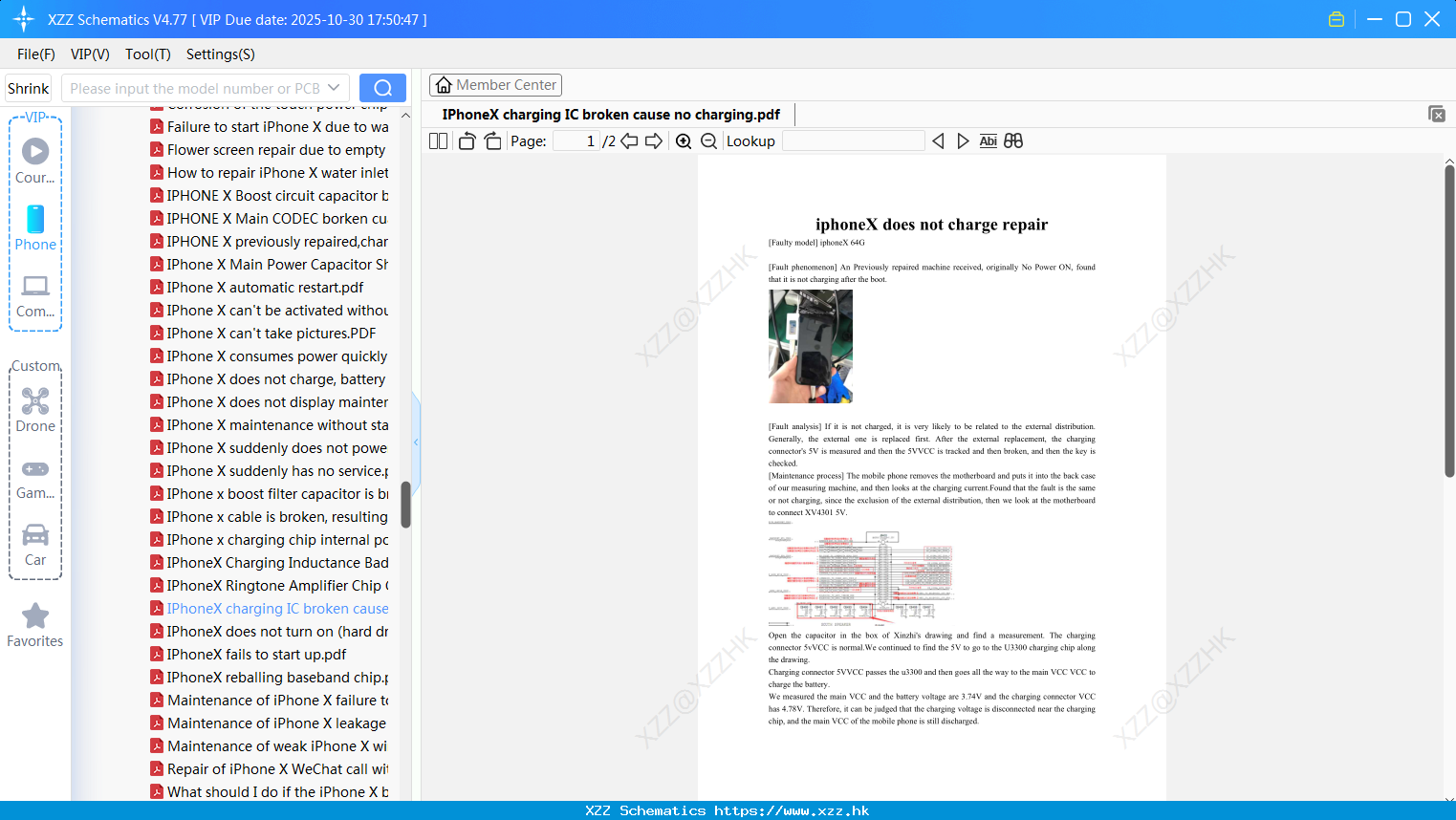Open the Member Center home button

495,85
